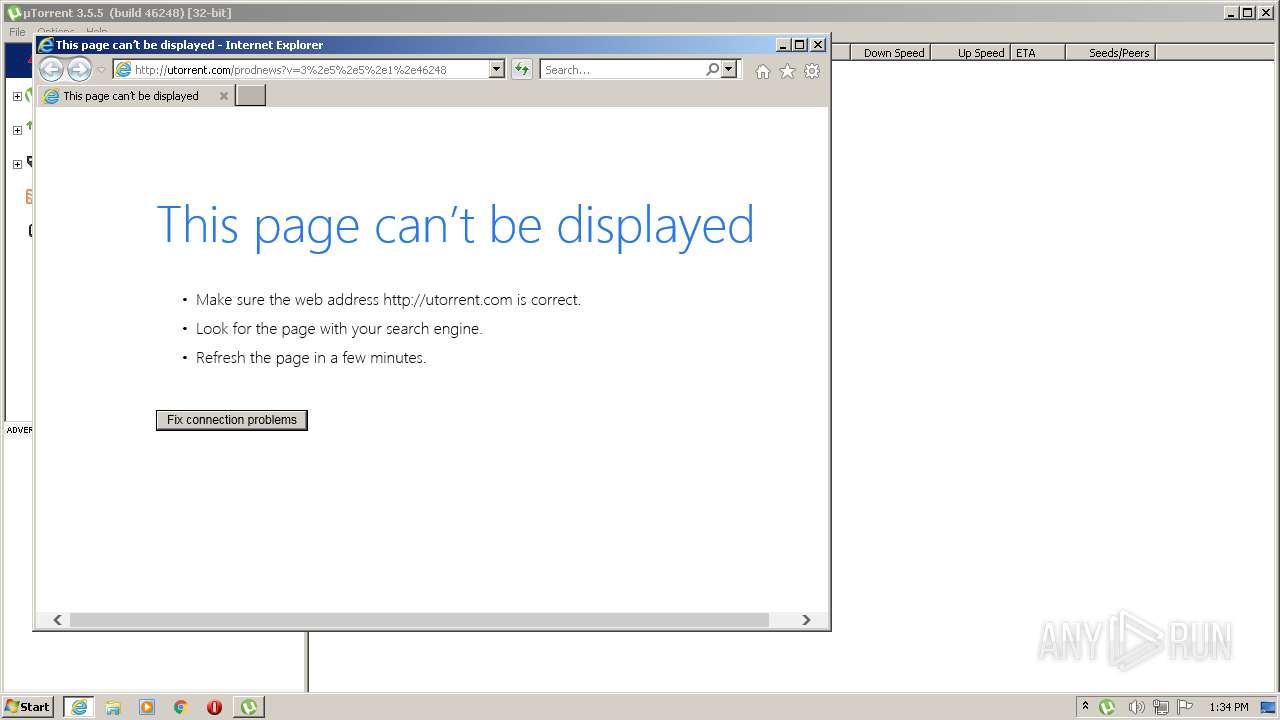The width and height of the screenshot is (1280, 720).
Task: Open the File menu in uTorrent
Action: (17, 32)
